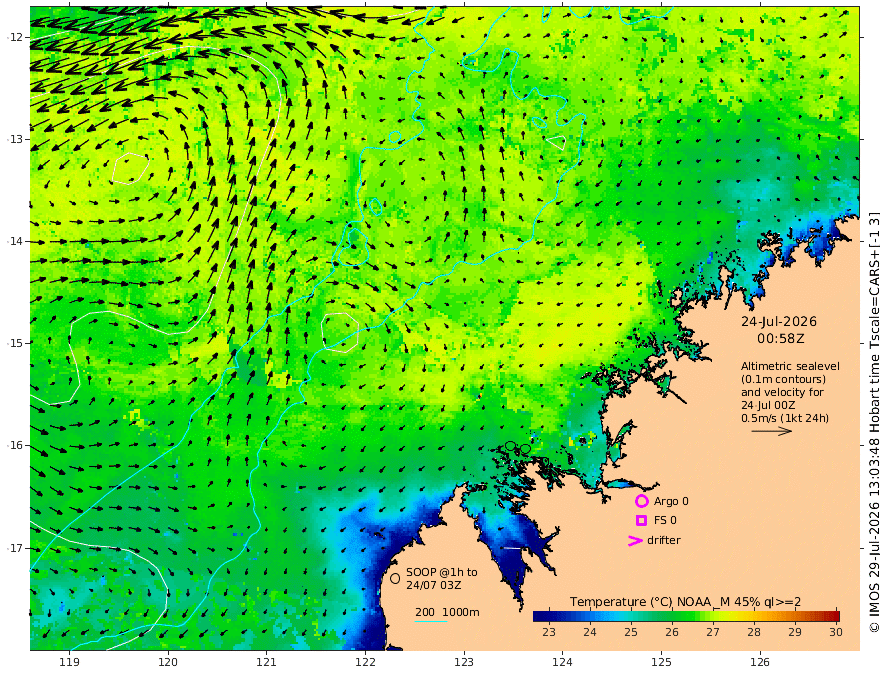This screenshot has width=880, height=680.
Task: Click the magenta Argo circle legend symbol
Action: [x=641, y=501]
